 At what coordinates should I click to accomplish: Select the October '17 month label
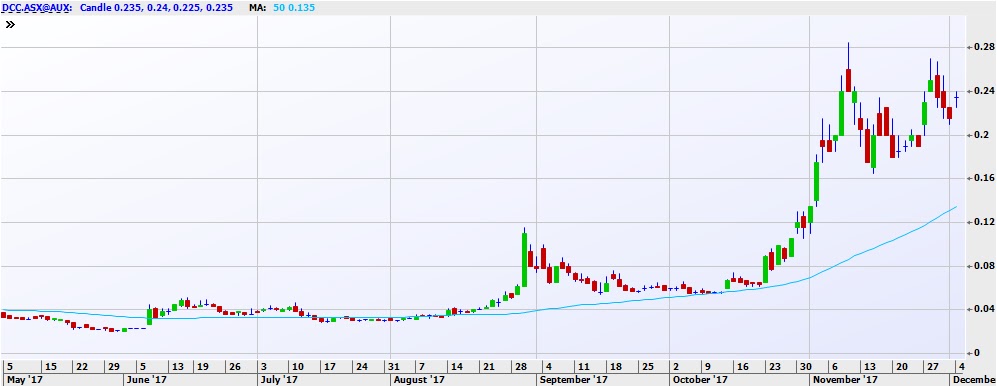[x=700, y=379]
